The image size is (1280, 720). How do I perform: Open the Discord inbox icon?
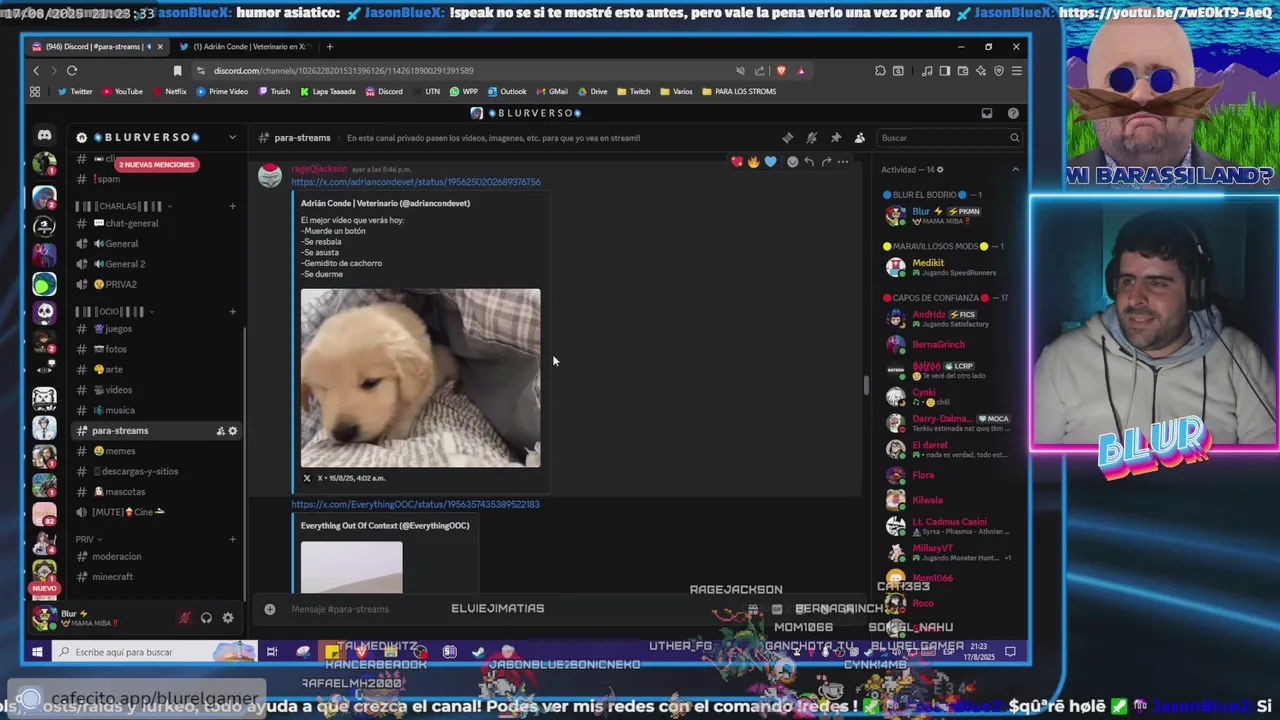pos(986,113)
